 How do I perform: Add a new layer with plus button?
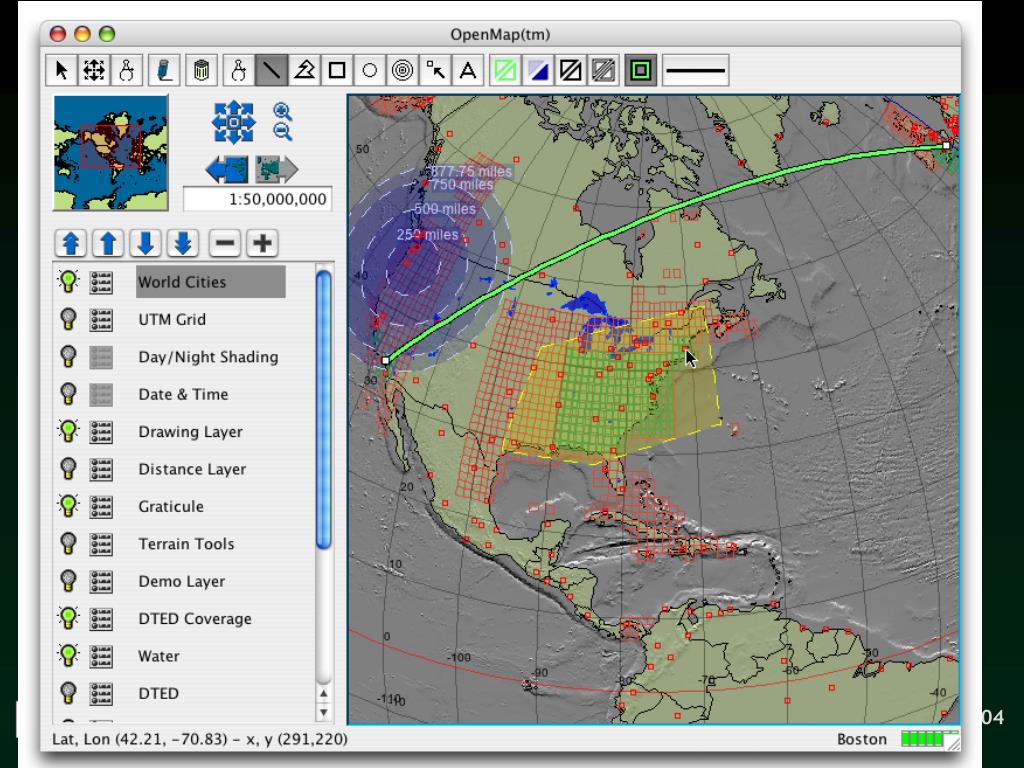[263, 244]
